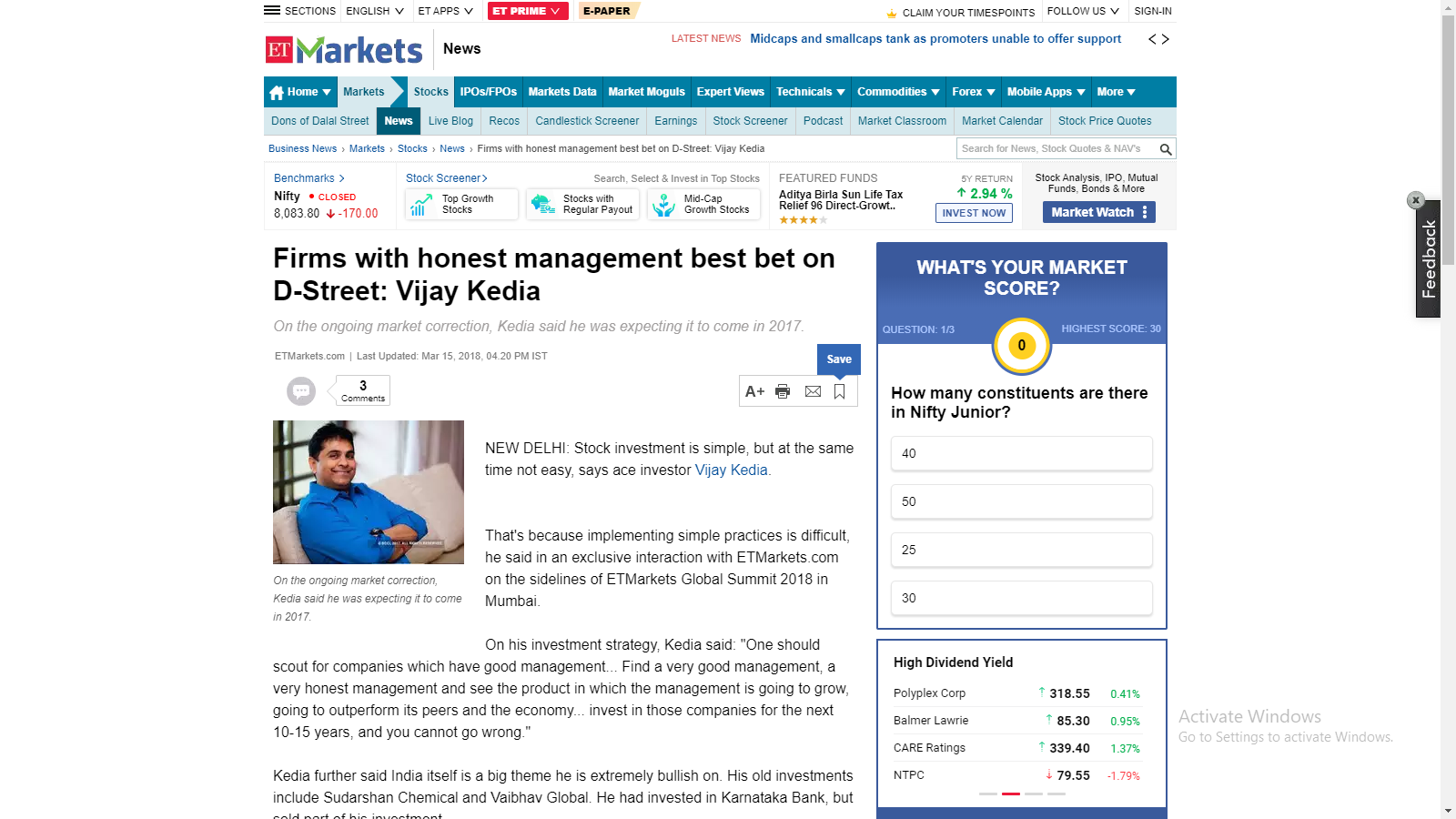
Task: Go to Home via house icon
Action: 277,92
